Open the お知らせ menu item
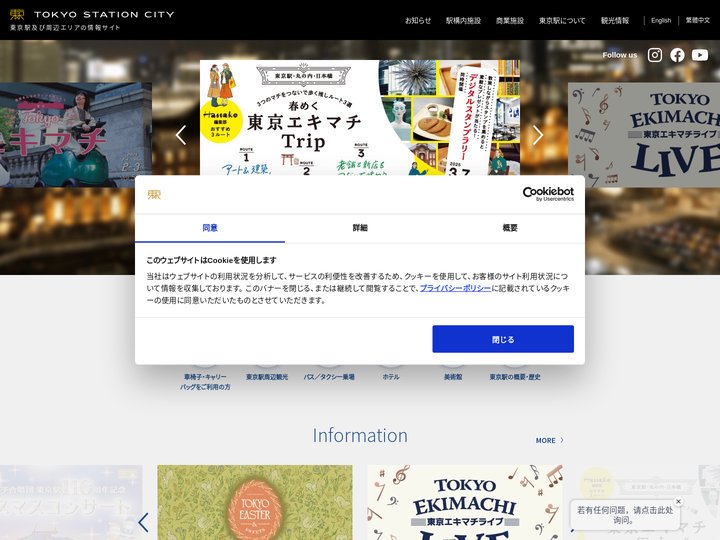 coord(418,21)
